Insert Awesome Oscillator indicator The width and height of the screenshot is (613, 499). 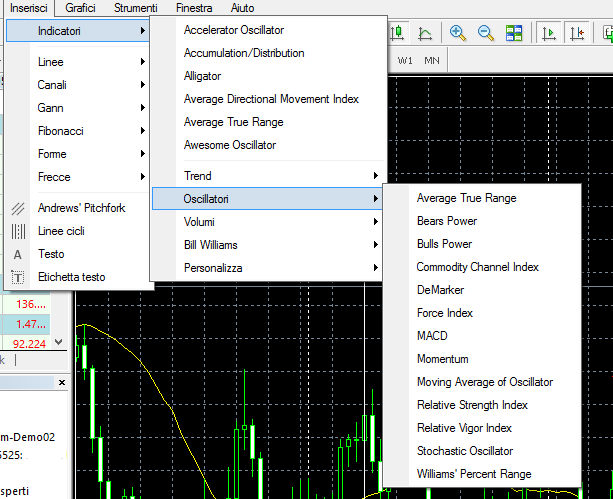(x=230, y=145)
